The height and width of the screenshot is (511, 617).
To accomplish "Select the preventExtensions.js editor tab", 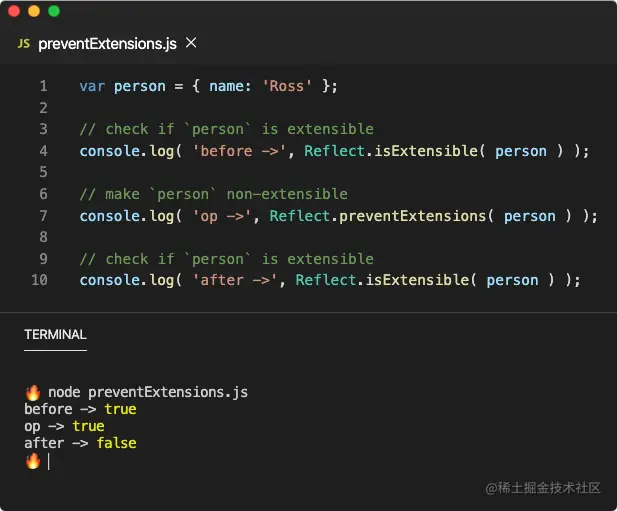I will pyautogui.click(x=107, y=43).
